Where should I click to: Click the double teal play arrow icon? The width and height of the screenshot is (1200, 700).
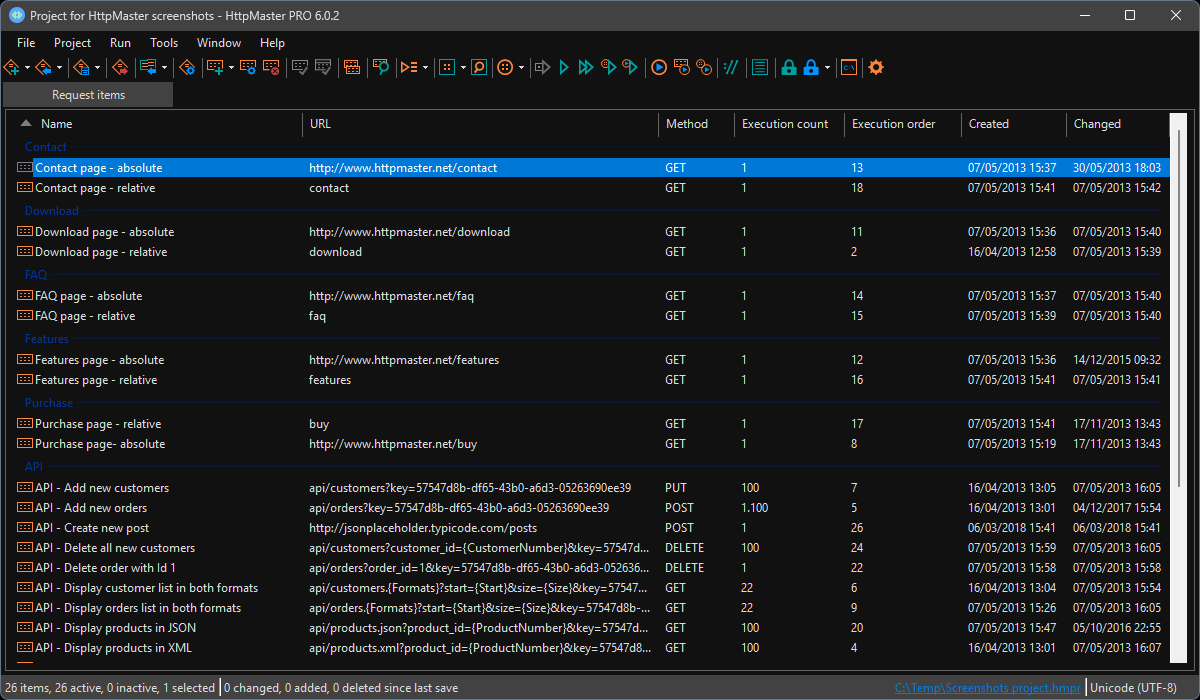587,67
